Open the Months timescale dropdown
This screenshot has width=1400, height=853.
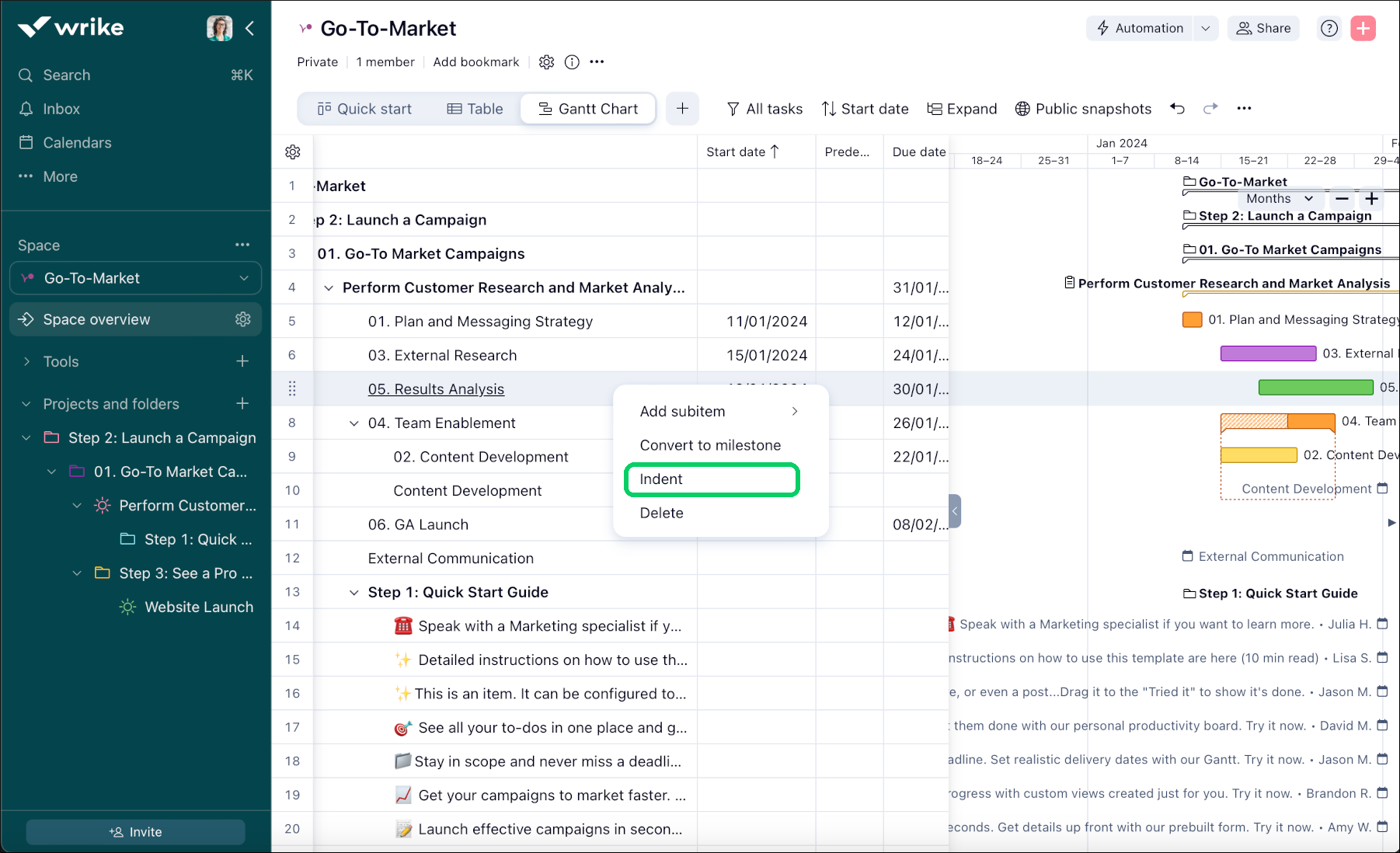(1279, 199)
